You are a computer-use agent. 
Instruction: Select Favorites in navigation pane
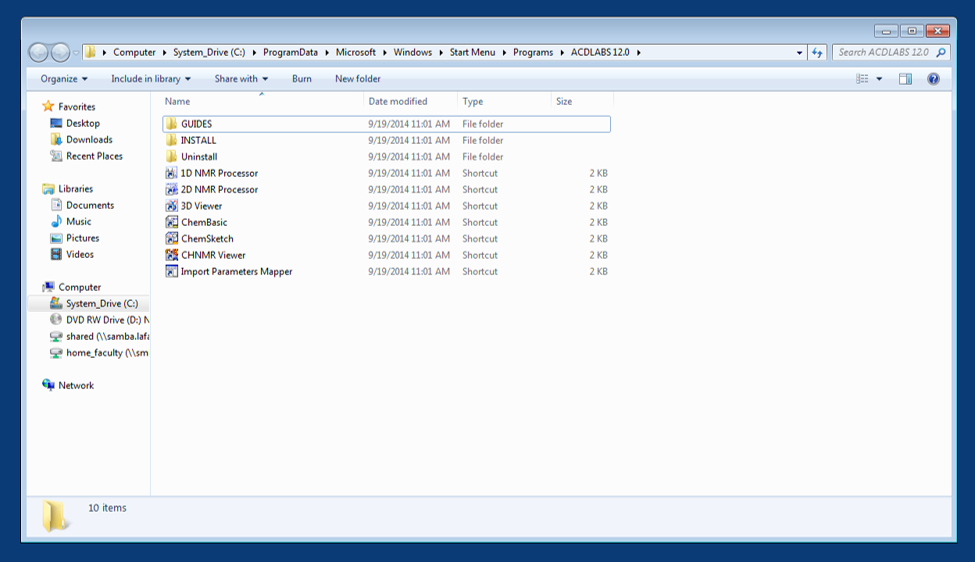[x=76, y=107]
